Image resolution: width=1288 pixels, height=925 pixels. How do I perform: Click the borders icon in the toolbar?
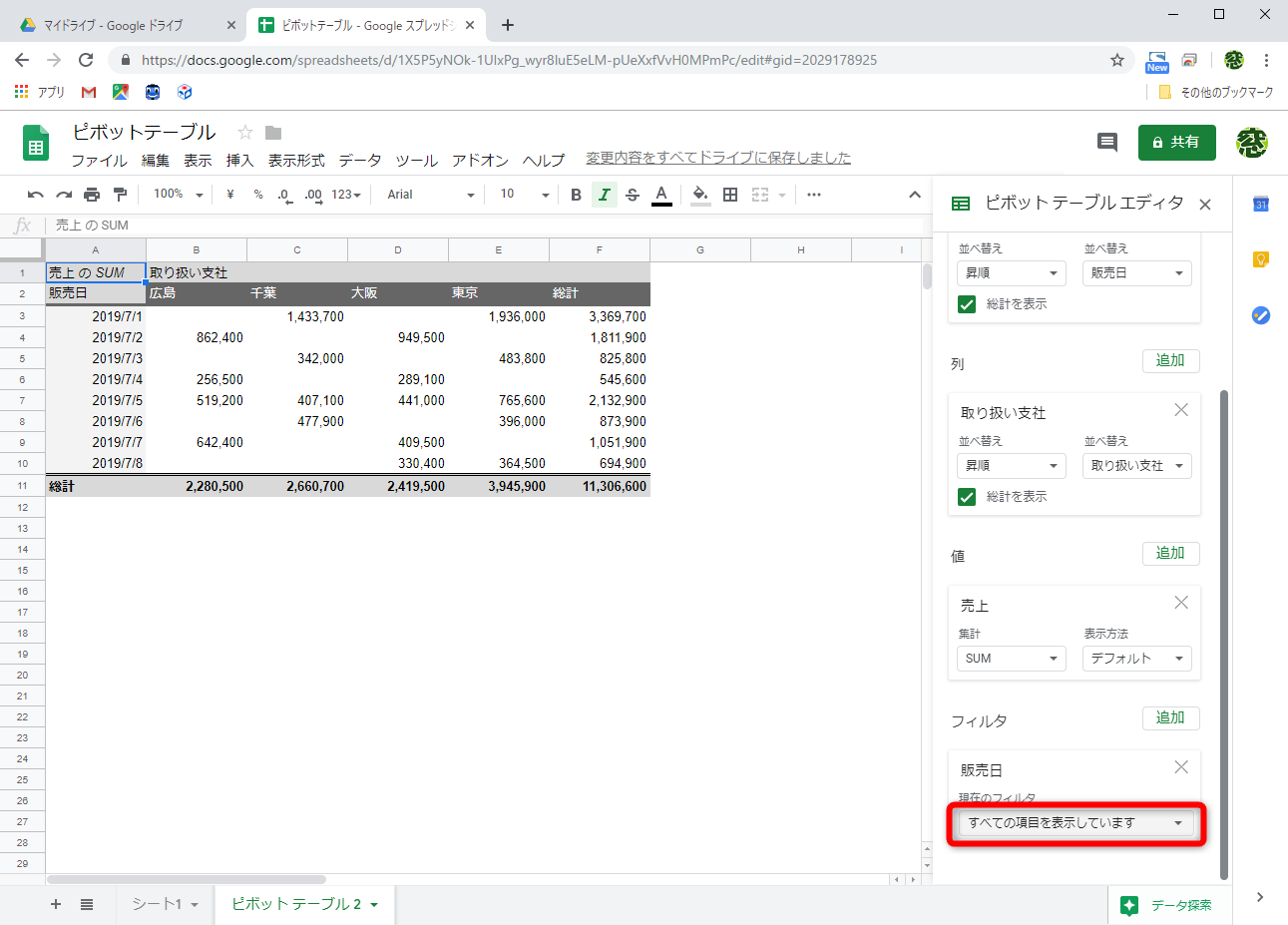[x=729, y=194]
